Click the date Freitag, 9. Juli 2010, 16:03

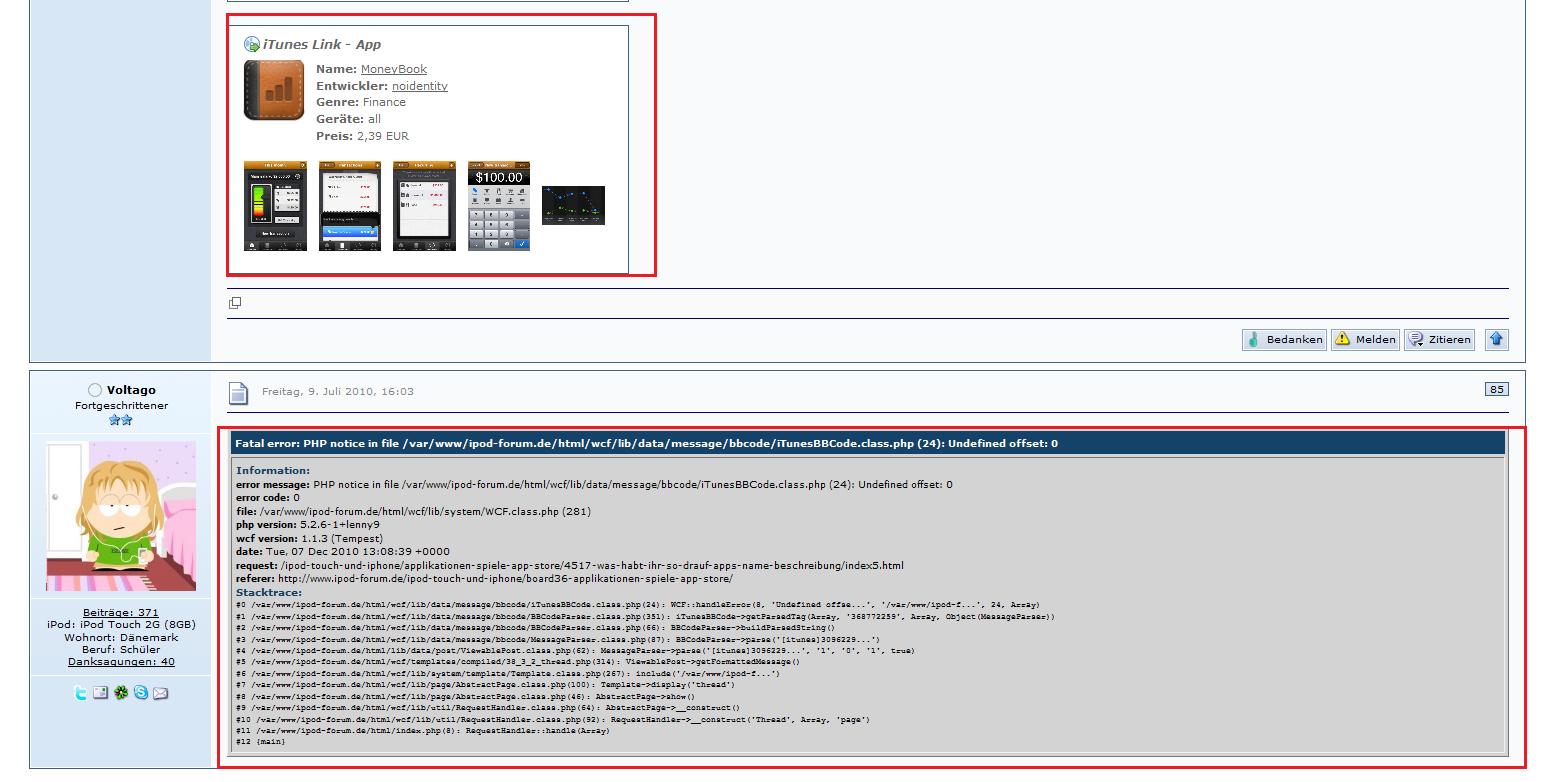coord(338,391)
